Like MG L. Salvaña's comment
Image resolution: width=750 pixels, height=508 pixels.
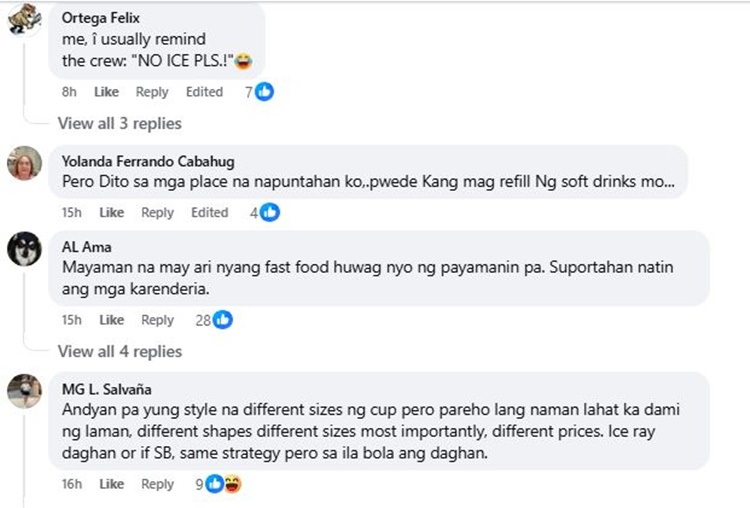pos(112,484)
